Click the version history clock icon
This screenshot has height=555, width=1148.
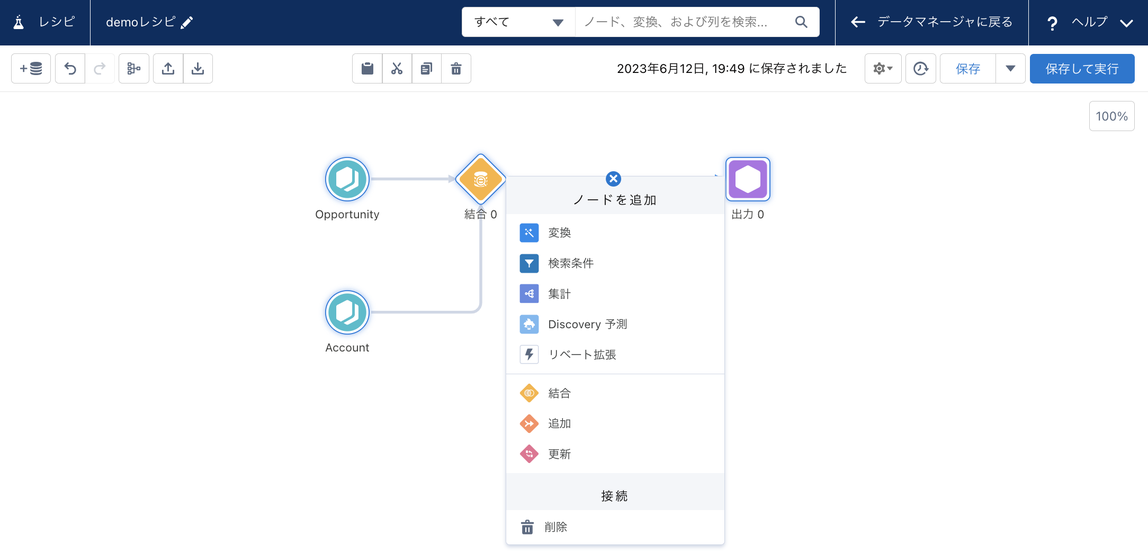point(921,69)
